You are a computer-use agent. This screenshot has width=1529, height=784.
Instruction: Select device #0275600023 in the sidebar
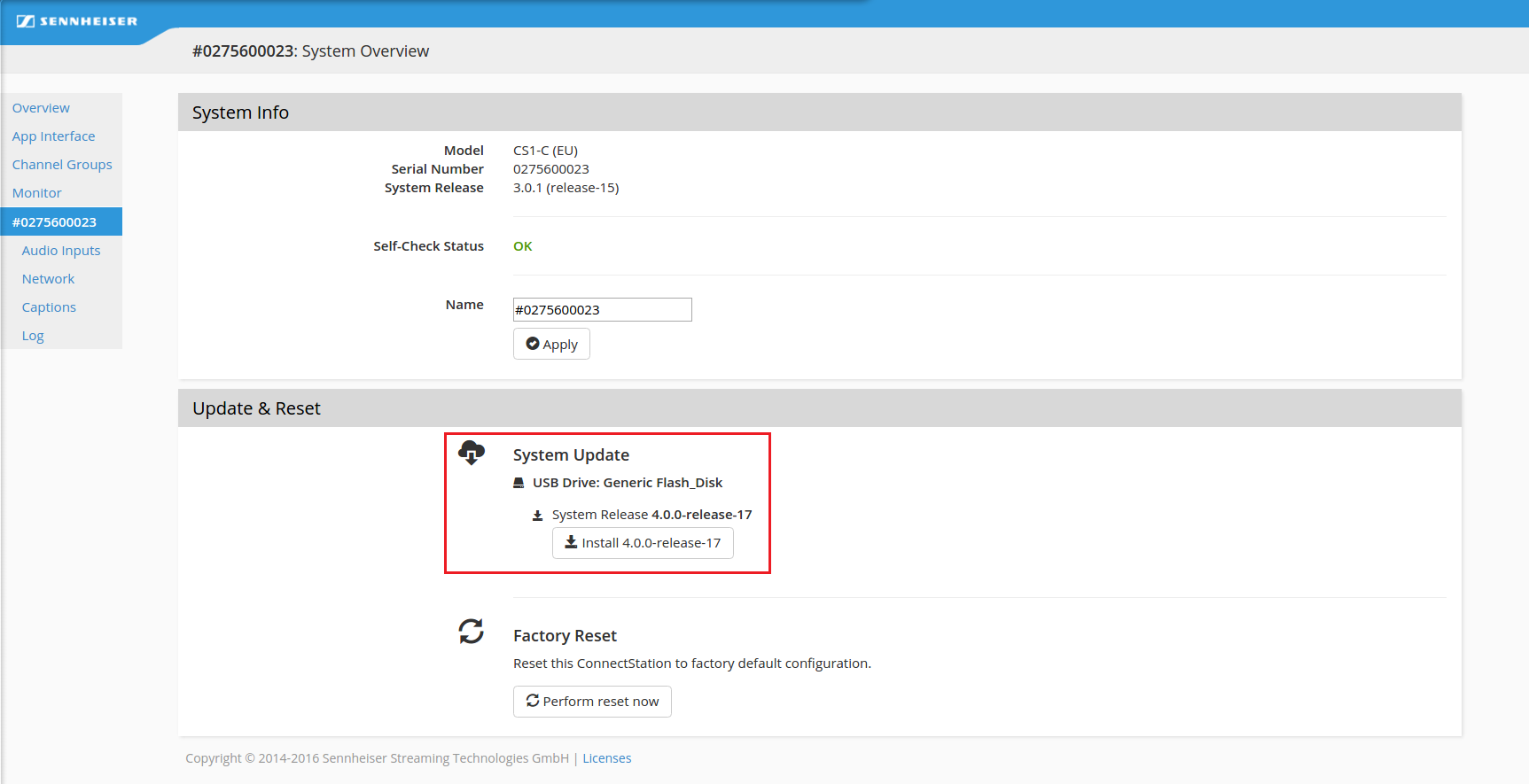coord(54,222)
